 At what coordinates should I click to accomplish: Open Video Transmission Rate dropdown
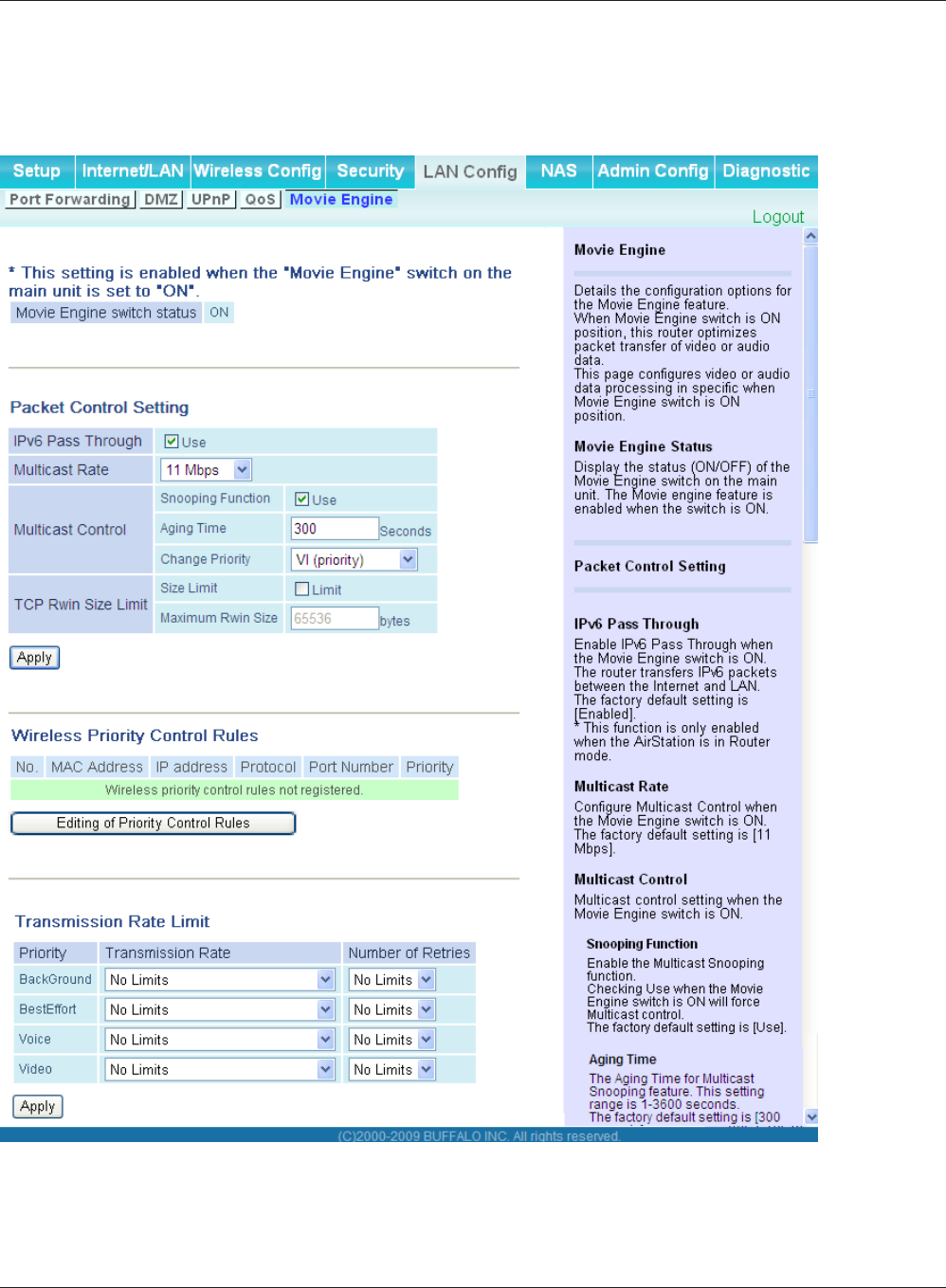(x=220, y=1070)
